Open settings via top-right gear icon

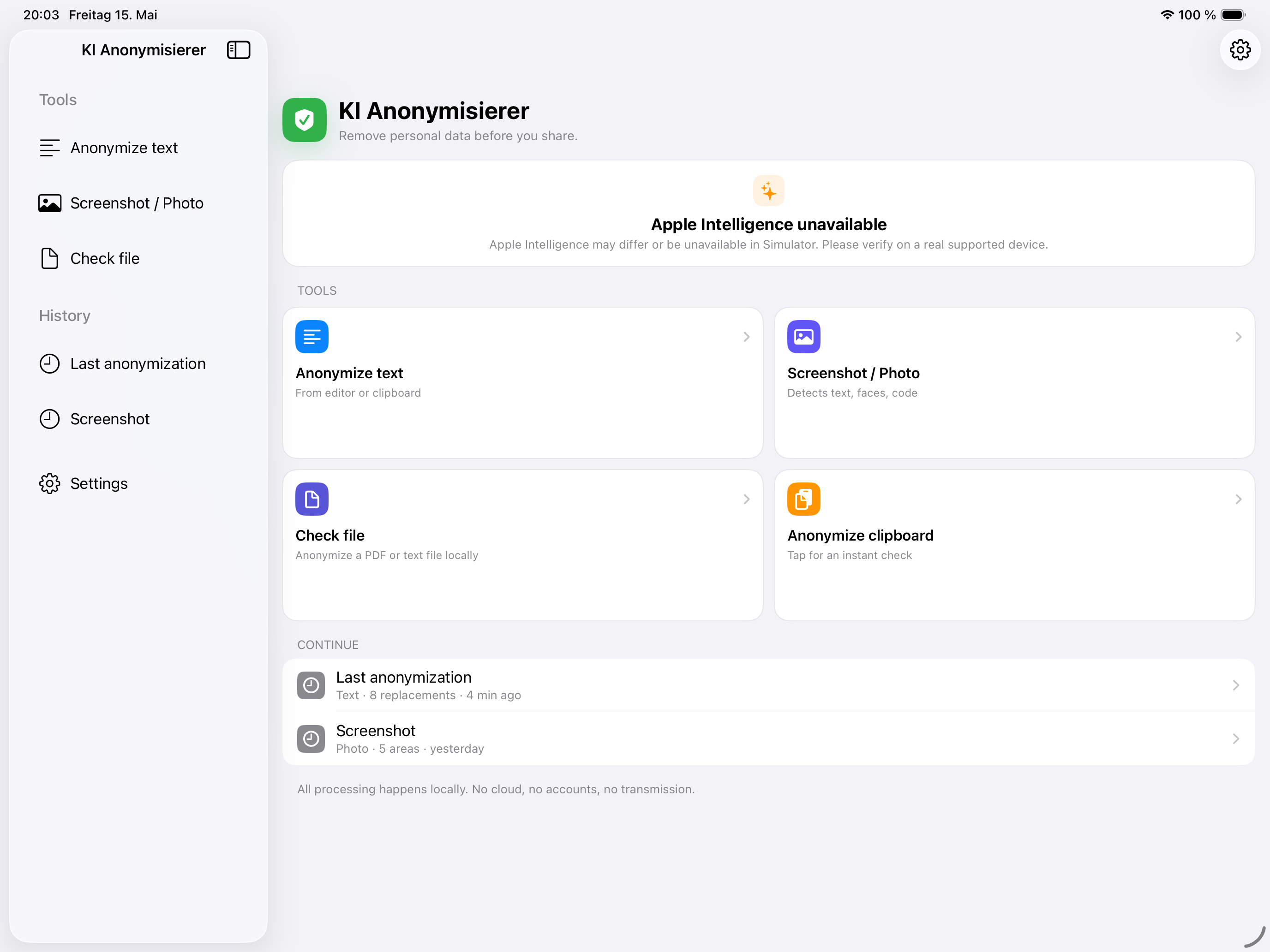(x=1240, y=50)
